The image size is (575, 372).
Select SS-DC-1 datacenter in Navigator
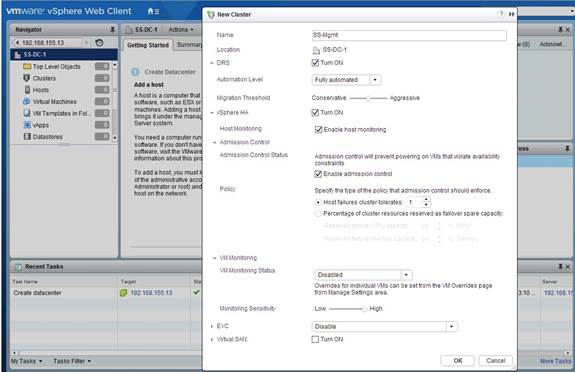(64, 54)
